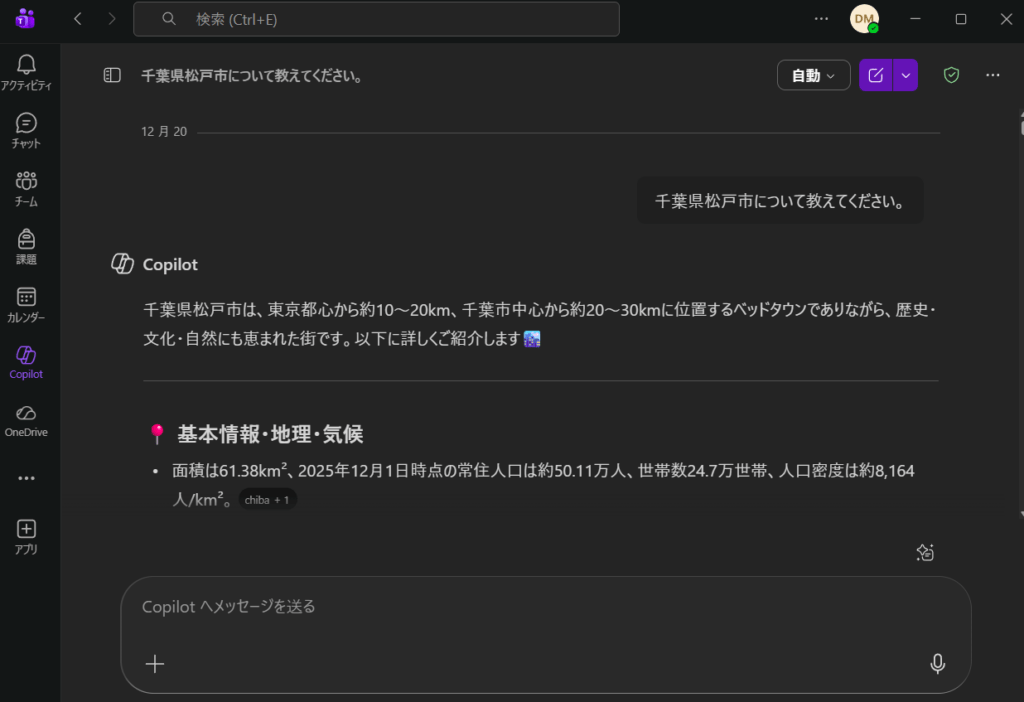Viewport: 1024px width, 702px height.
Task: Expand the arrow beside new chat button
Action: tap(906, 75)
